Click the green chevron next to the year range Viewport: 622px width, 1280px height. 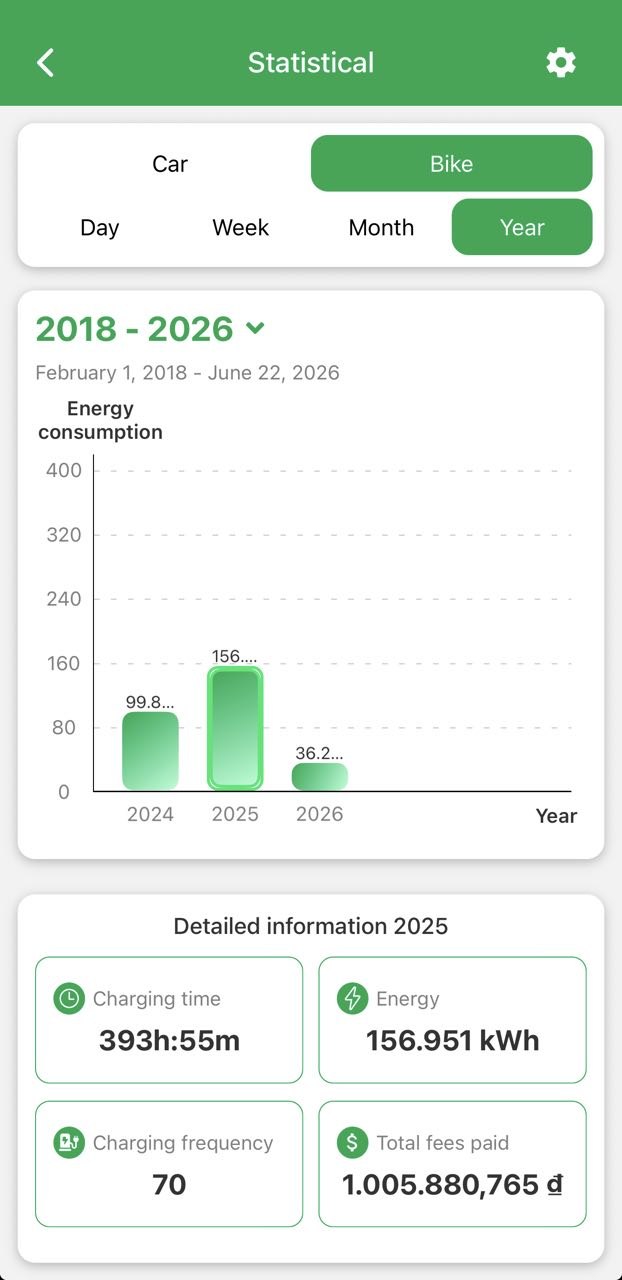pos(256,328)
